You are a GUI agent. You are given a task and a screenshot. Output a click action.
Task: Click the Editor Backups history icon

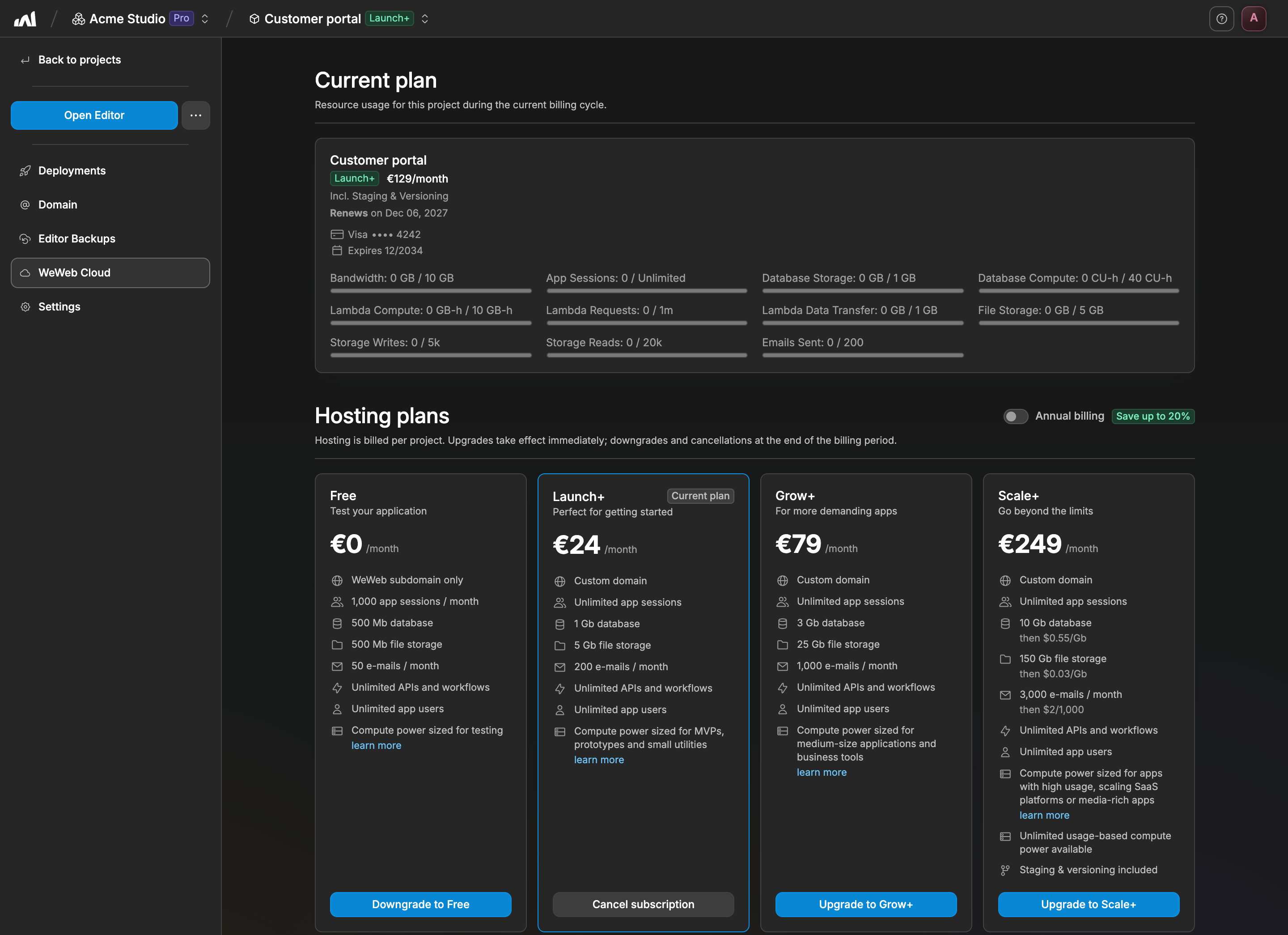[25, 239]
